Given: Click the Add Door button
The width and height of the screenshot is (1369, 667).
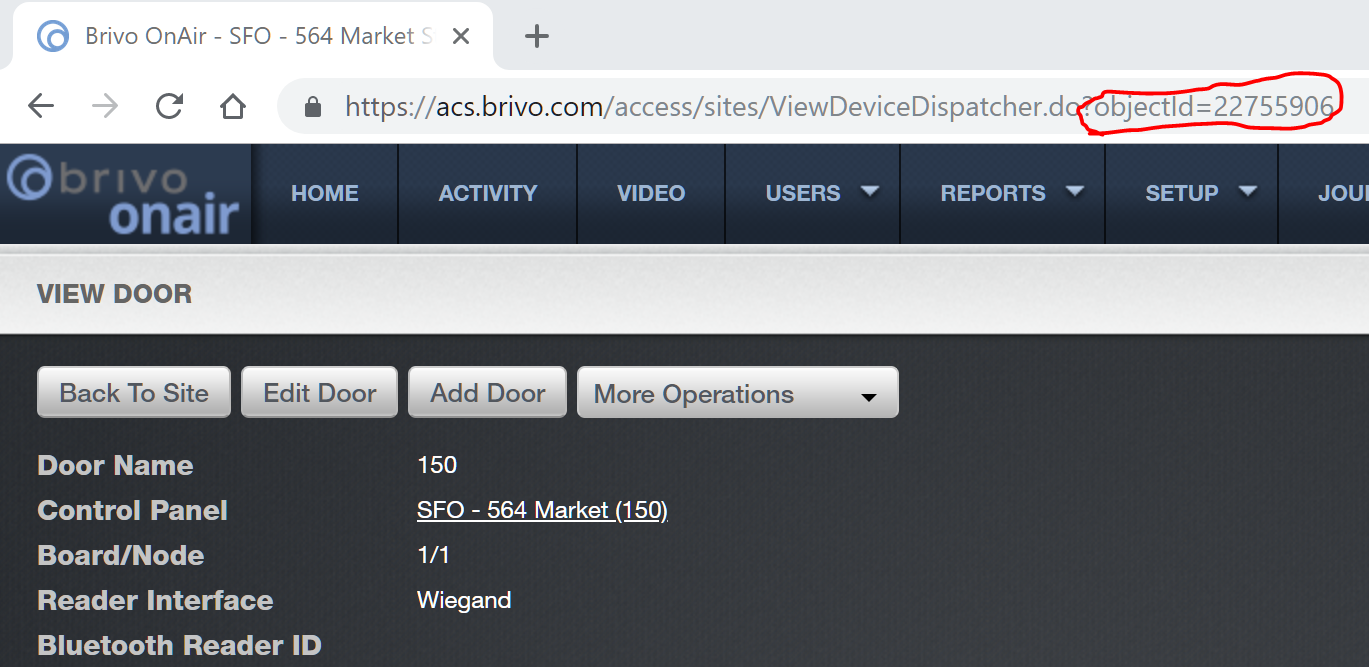Looking at the screenshot, I should pyautogui.click(x=488, y=392).
